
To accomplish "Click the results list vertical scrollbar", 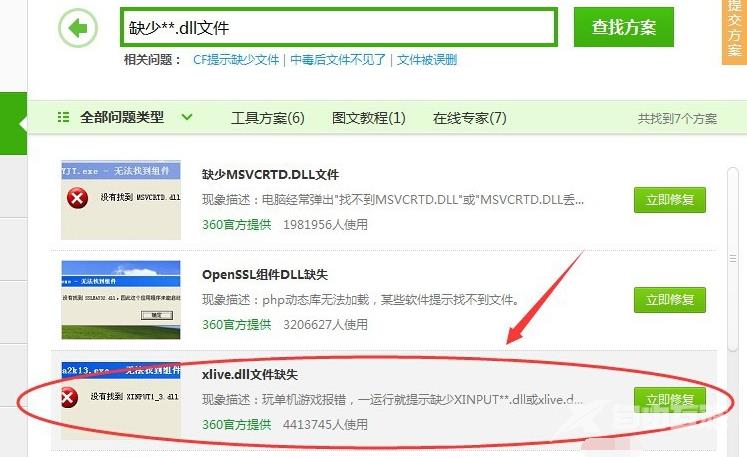I will [733, 260].
